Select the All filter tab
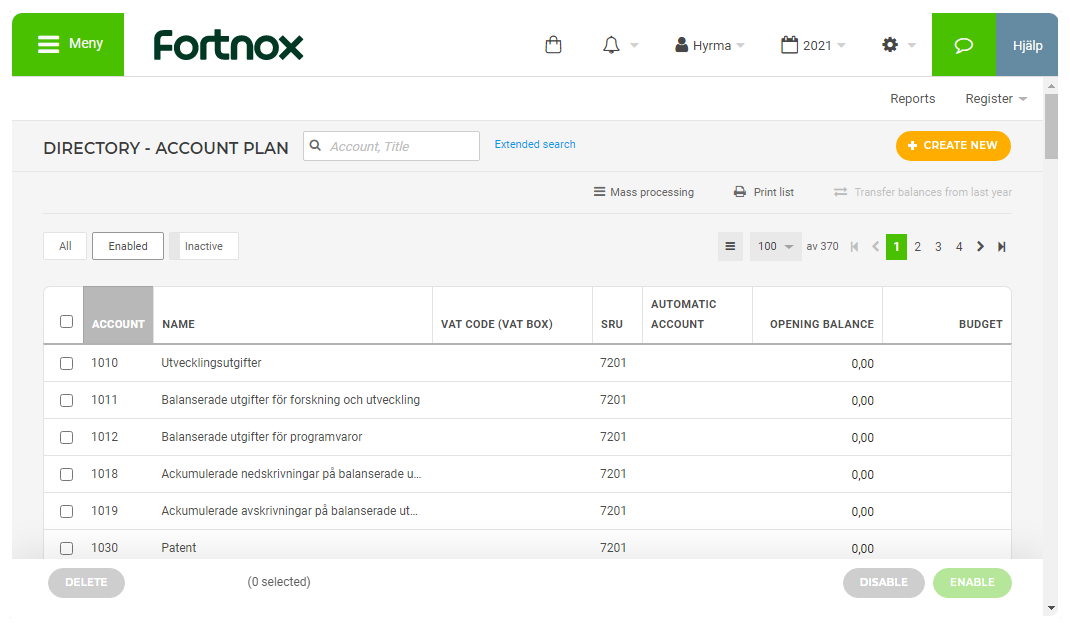 65,246
